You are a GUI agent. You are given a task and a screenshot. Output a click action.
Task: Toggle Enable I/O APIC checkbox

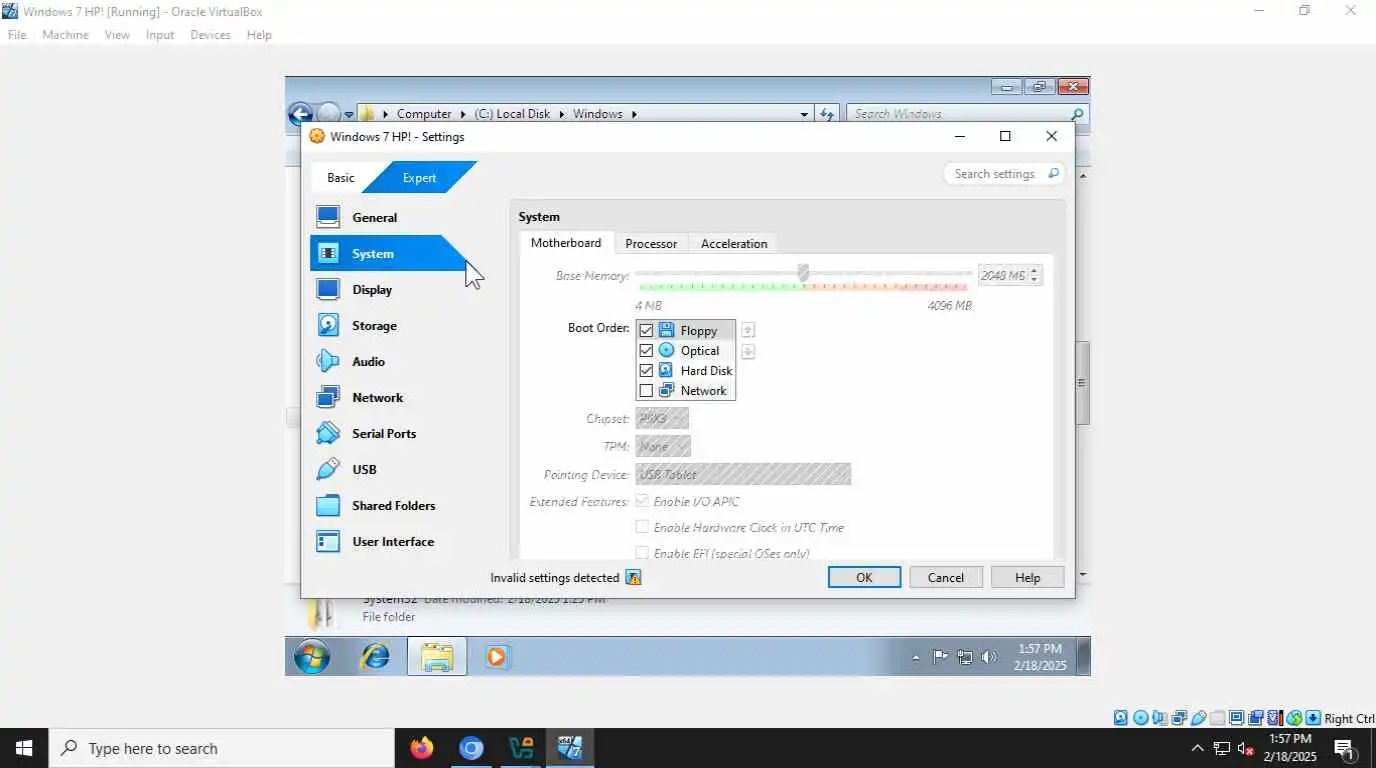(x=642, y=501)
